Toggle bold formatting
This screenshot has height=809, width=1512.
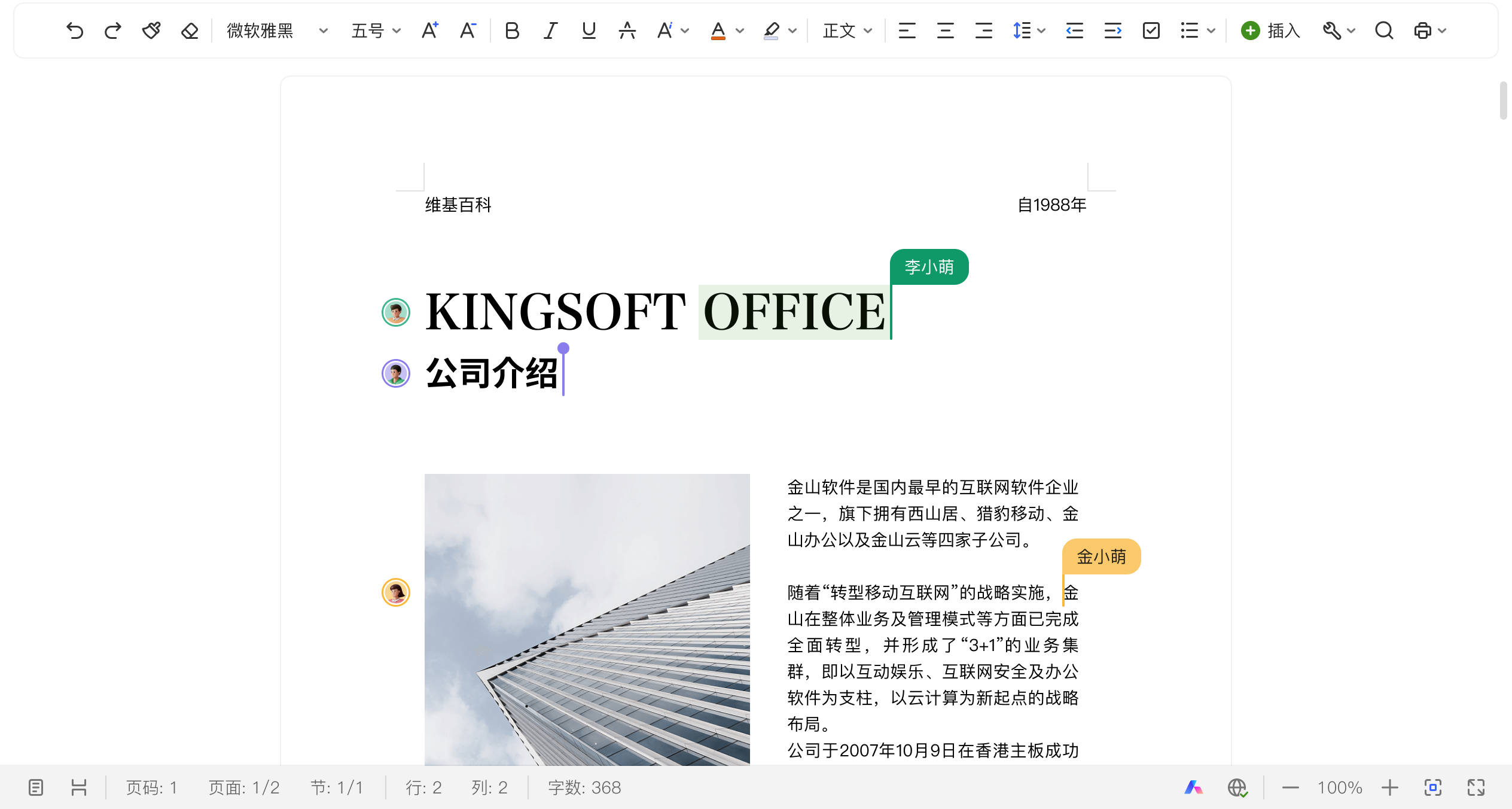512,31
